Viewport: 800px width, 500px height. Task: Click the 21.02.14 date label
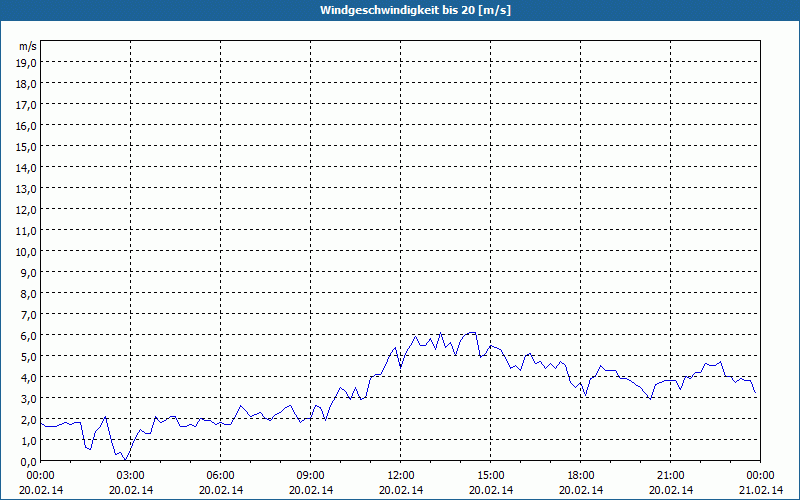[761, 490]
